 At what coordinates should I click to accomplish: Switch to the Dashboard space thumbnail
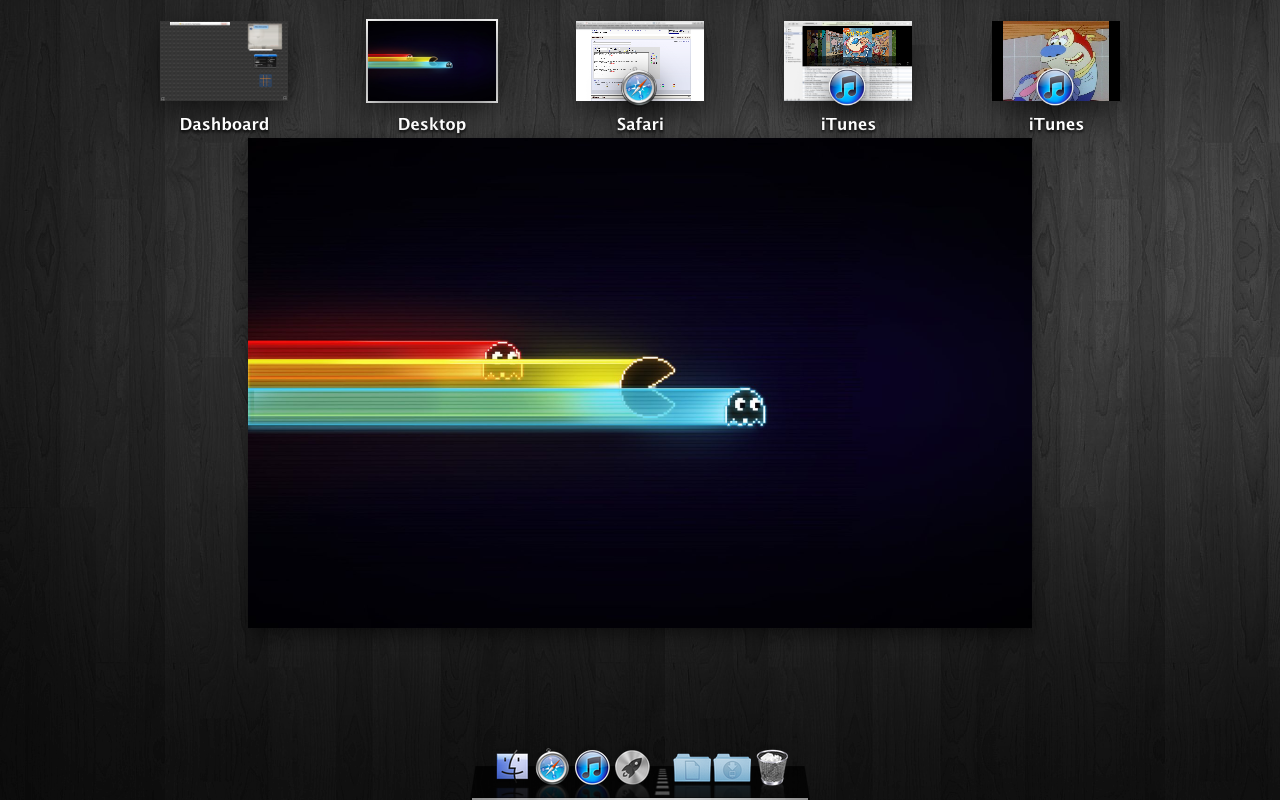tap(224, 61)
